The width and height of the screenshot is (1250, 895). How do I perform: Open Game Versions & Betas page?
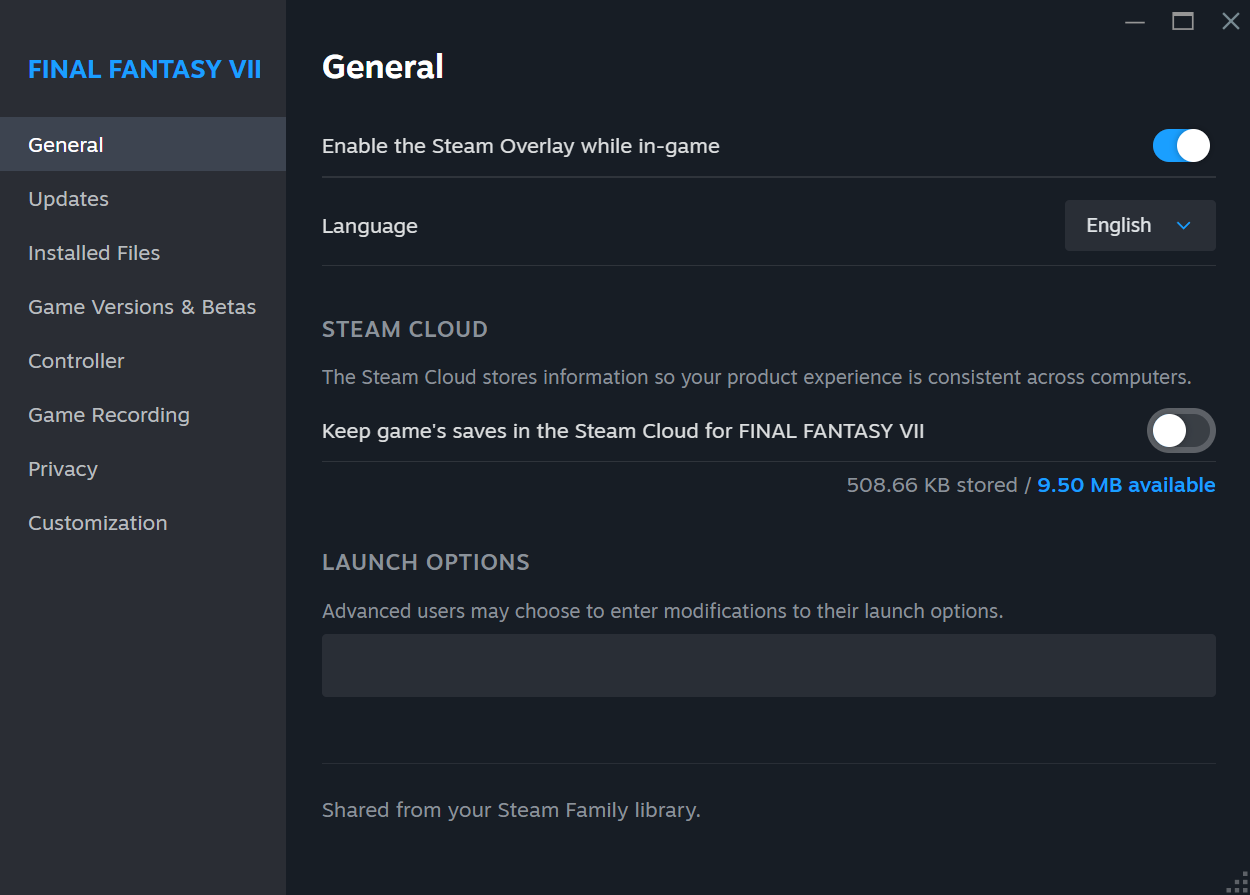click(143, 307)
